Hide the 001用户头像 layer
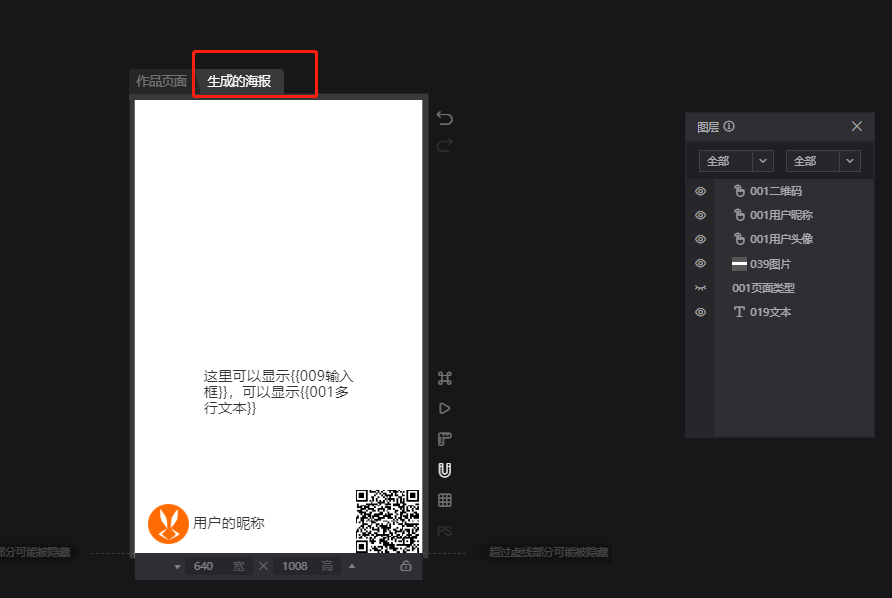892x598 pixels. point(700,239)
